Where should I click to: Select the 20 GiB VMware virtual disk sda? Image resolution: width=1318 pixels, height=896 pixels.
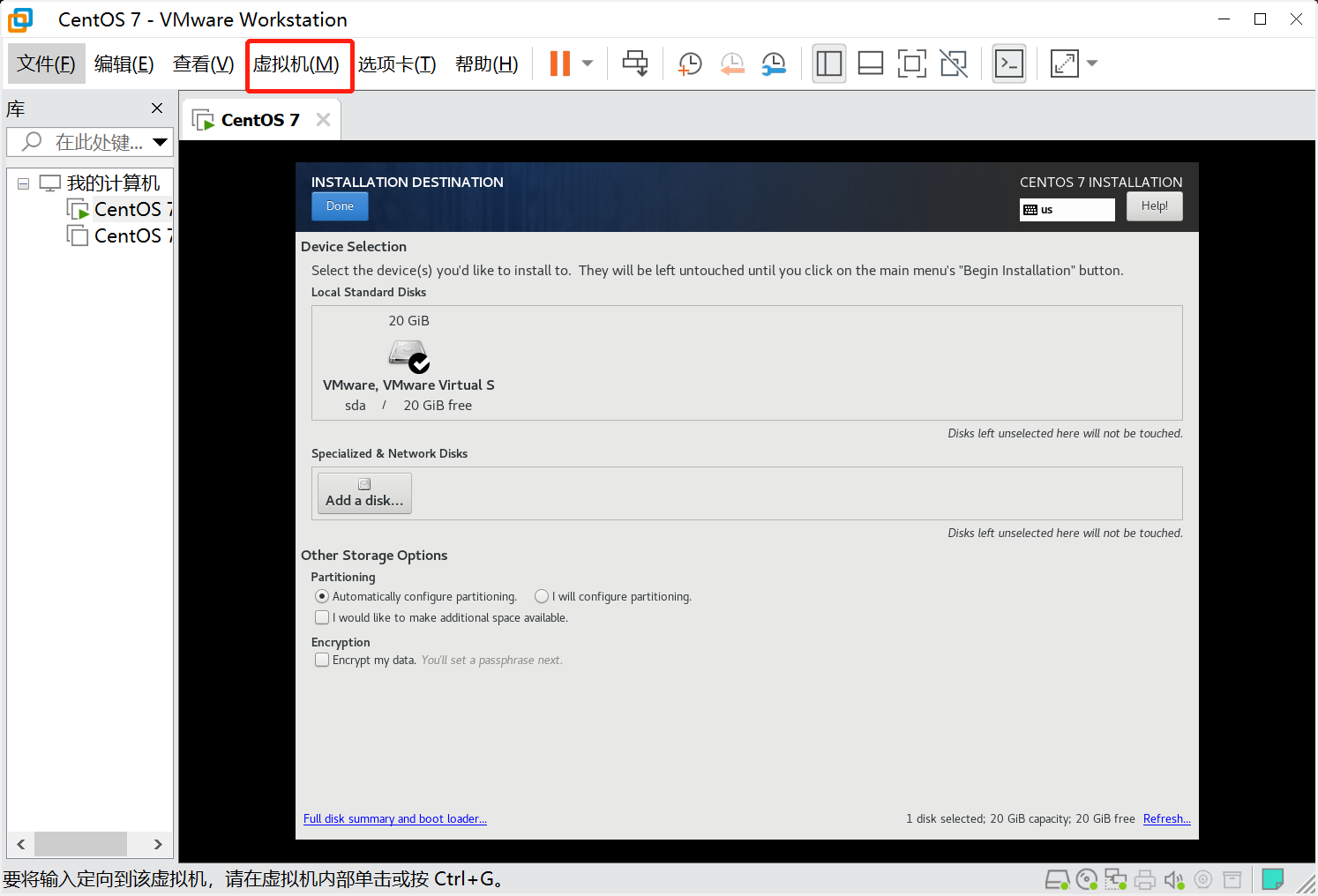(x=408, y=362)
